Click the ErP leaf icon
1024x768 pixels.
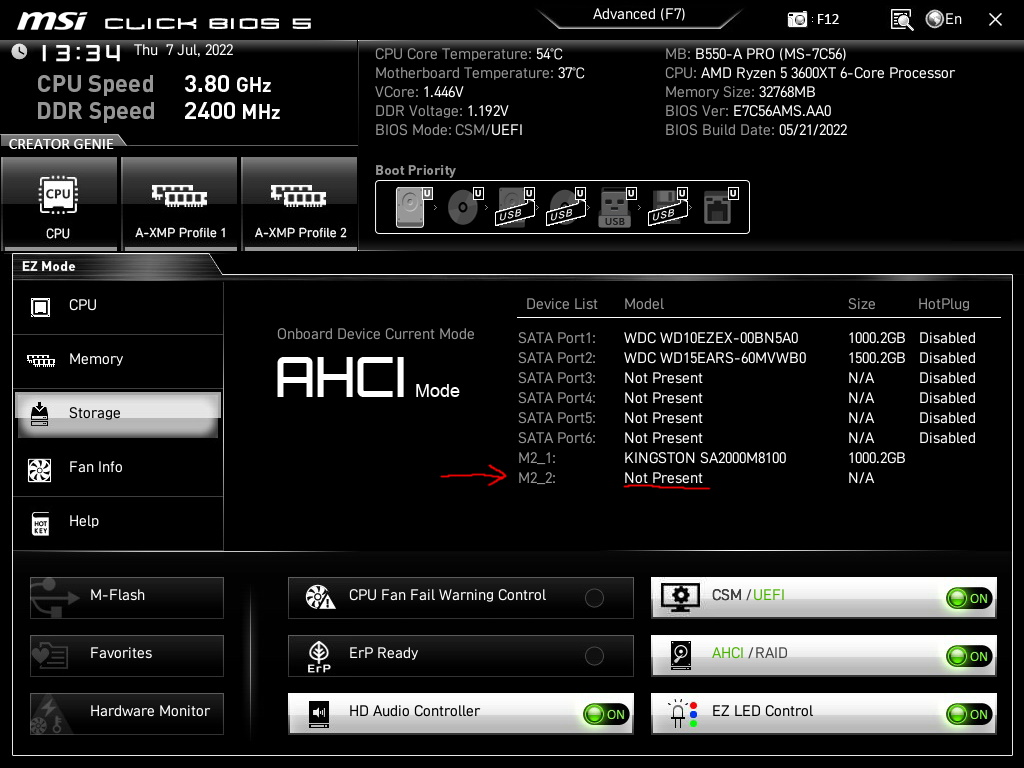coord(319,656)
